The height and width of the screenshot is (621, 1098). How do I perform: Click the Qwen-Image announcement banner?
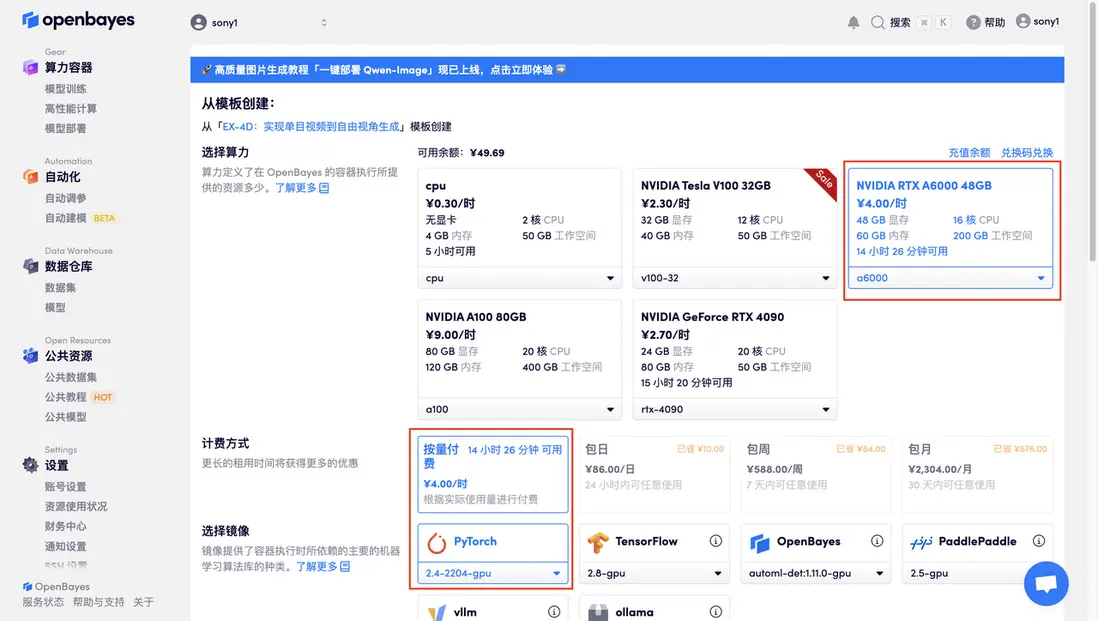pyautogui.click(x=627, y=70)
